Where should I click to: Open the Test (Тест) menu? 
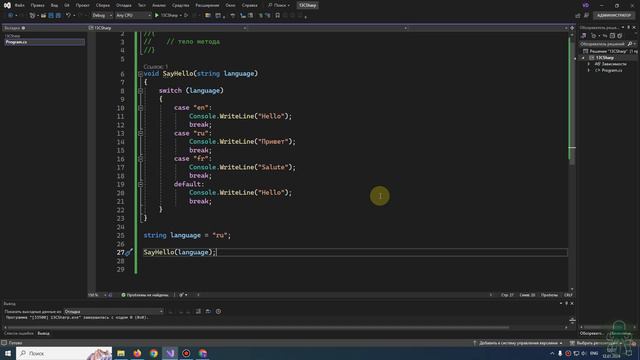141,5
